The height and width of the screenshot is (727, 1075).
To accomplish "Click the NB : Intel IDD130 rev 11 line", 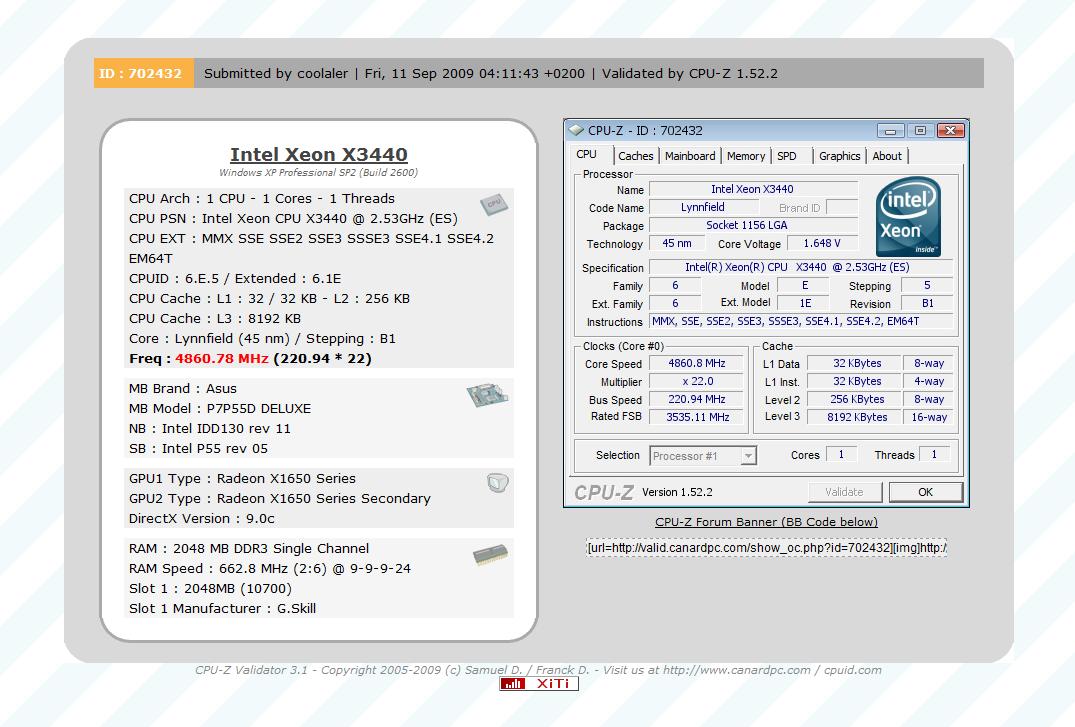I will point(210,429).
